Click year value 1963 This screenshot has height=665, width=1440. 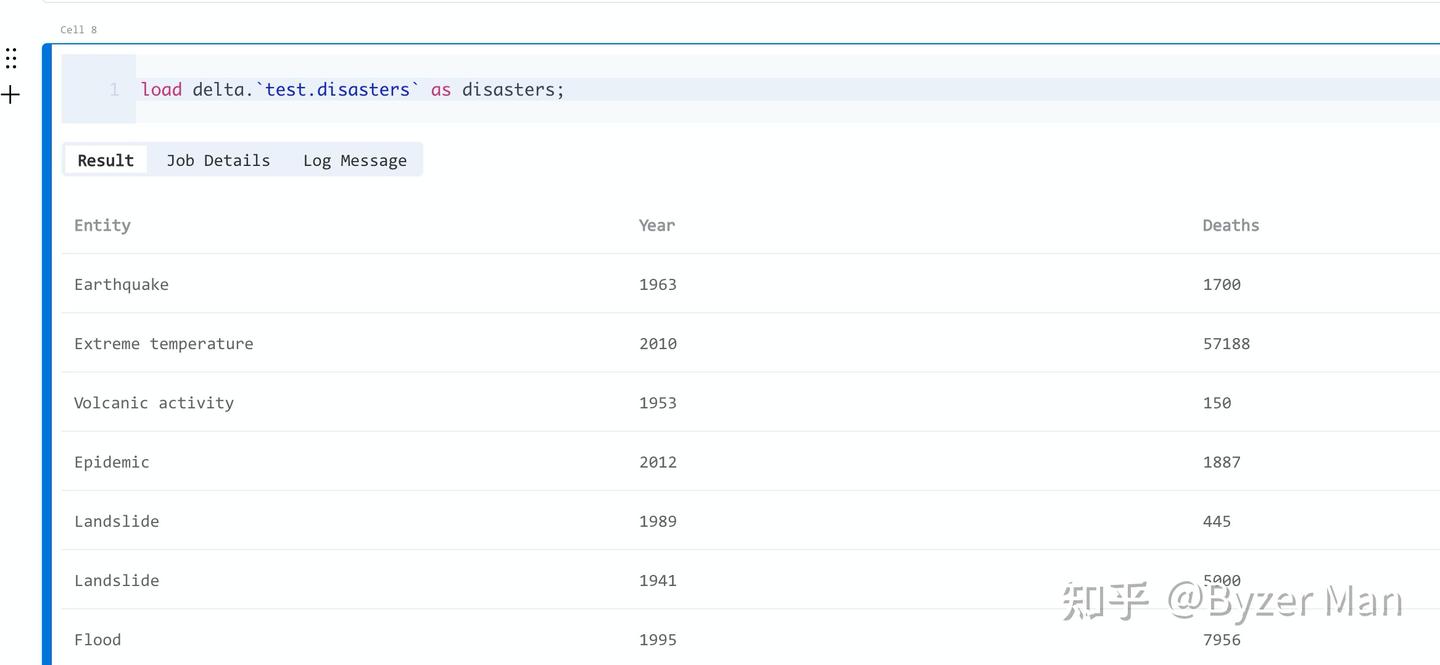pyautogui.click(x=658, y=284)
